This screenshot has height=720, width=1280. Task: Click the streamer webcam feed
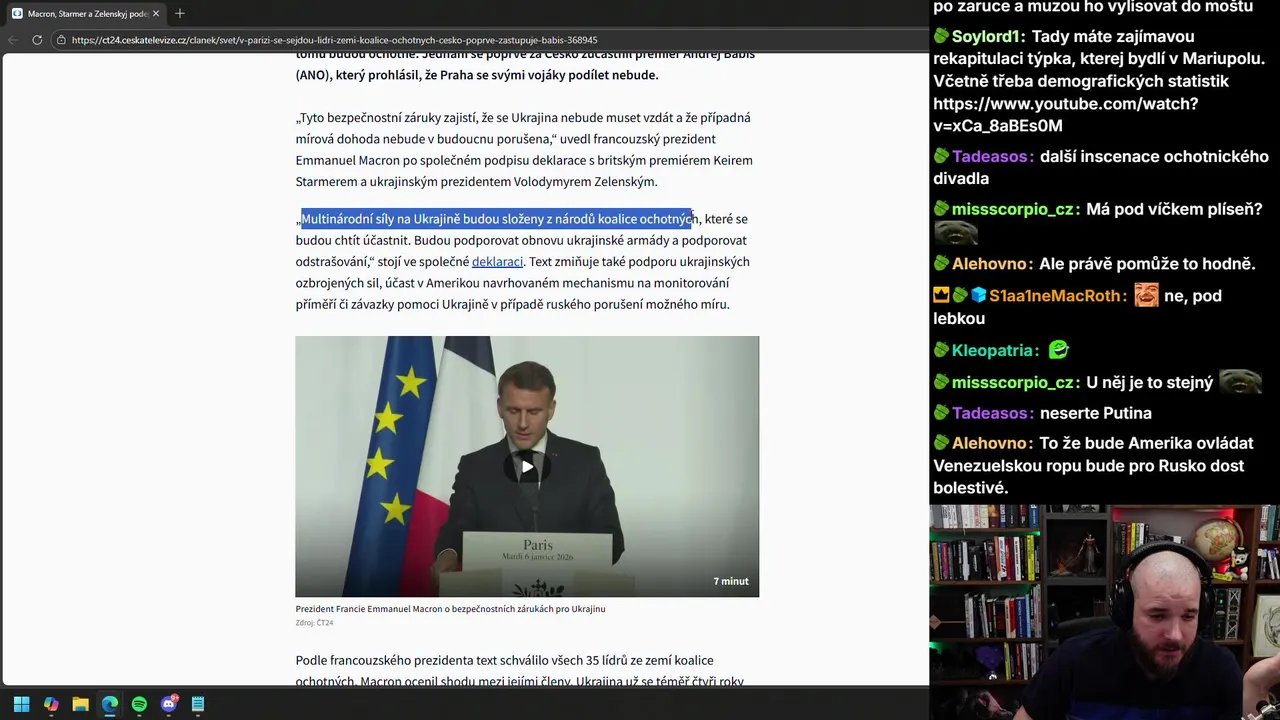(1105, 612)
